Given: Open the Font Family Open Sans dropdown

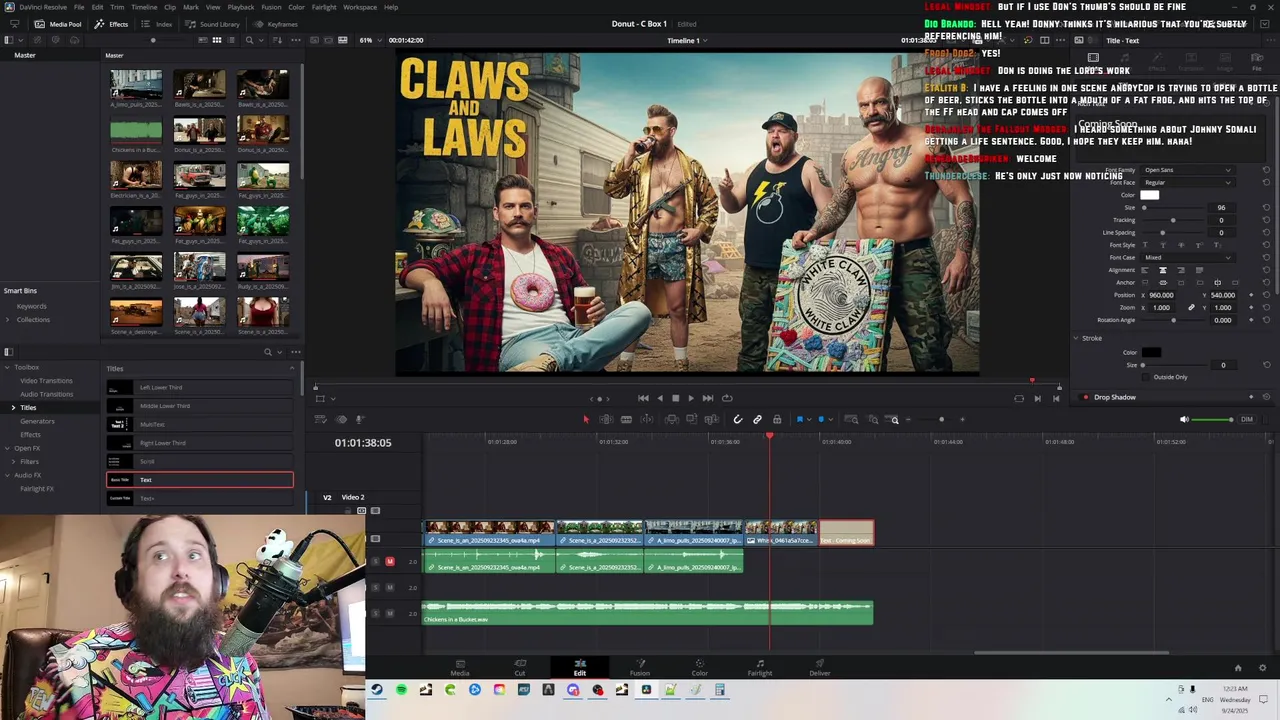Looking at the screenshot, I should point(1187,170).
